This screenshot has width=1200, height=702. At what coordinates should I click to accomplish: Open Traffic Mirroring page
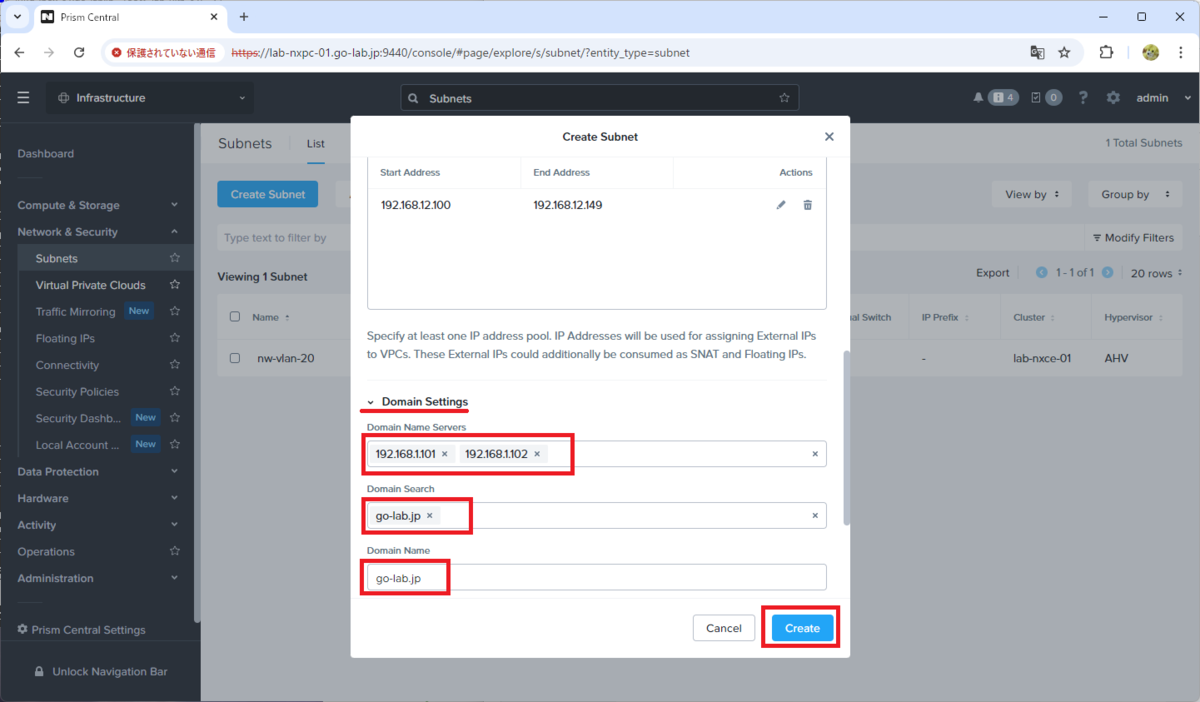click(x=76, y=312)
